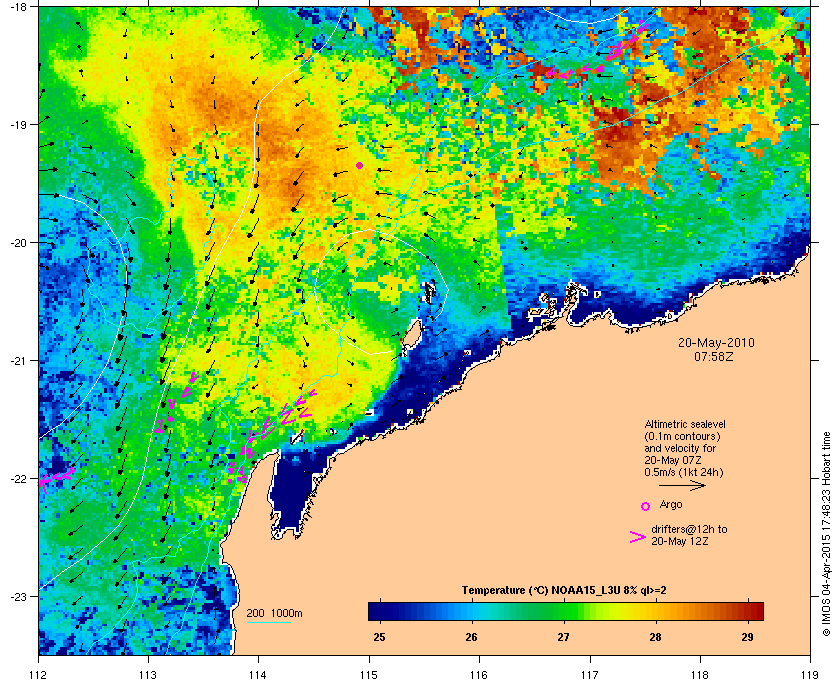Click the time label 07:58Z
Screen dimensions: 840x680
(x=714, y=356)
